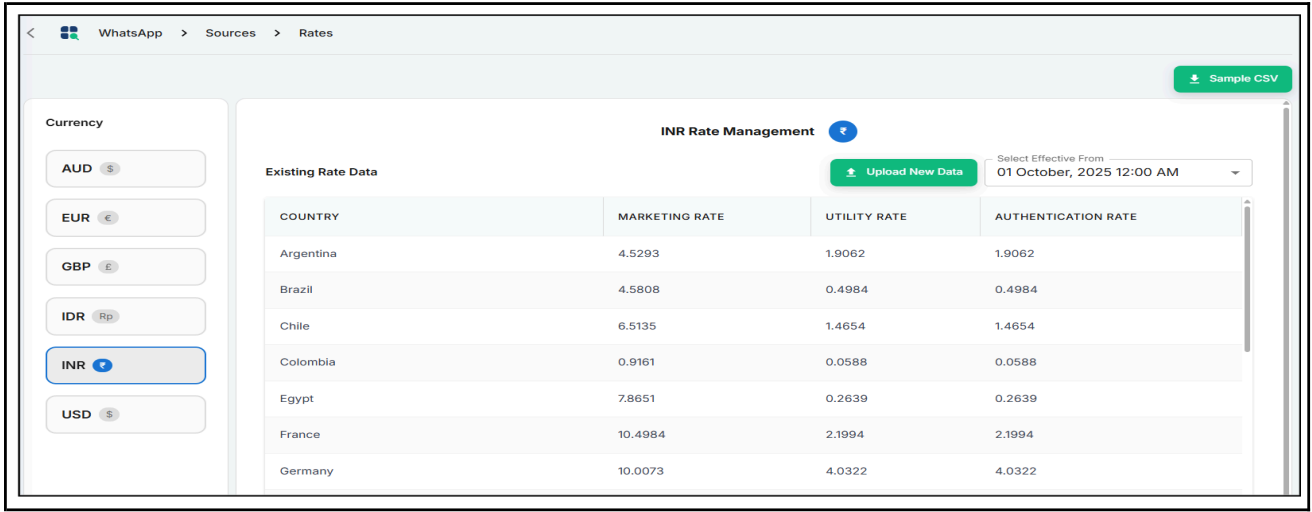Screen dimensions: 1312x512
Task: Choose the USD currency tab
Action: [x=126, y=414]
